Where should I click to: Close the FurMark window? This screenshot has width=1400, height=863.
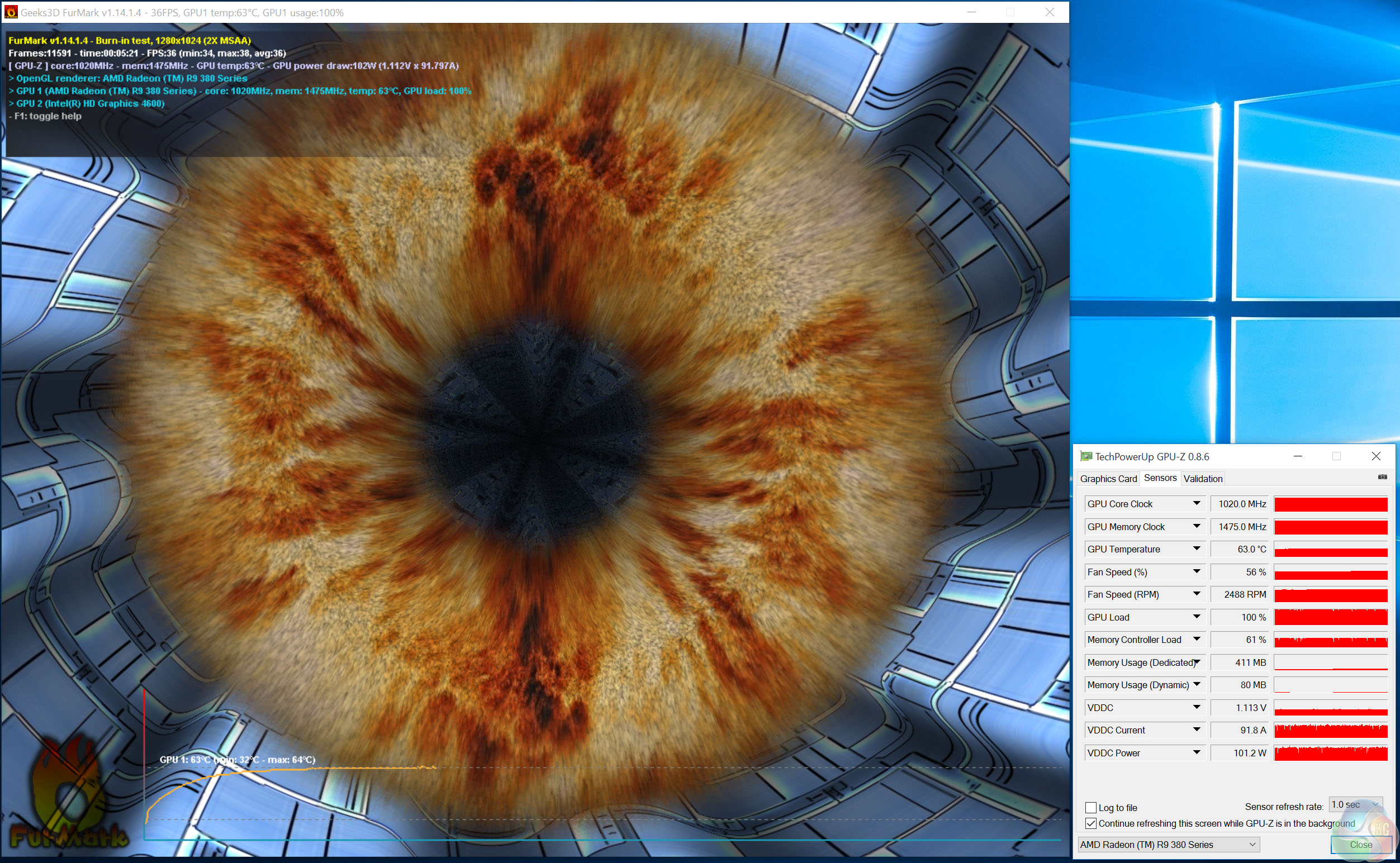click(1050, 12)
